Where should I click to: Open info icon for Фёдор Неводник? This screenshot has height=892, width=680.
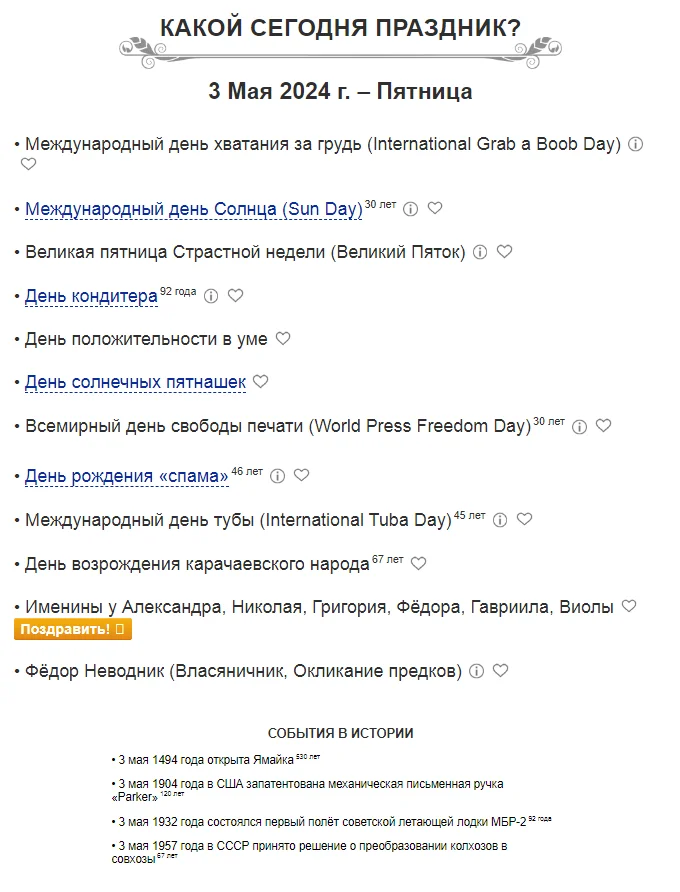(477, 671)
